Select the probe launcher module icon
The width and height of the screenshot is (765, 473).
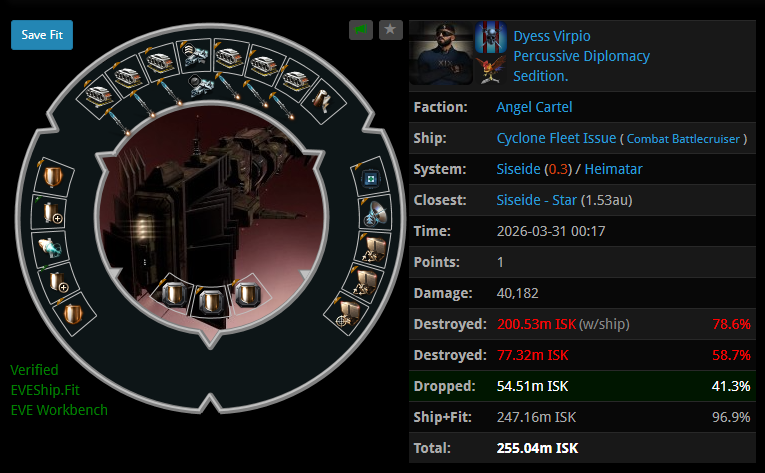coord(196,54)
